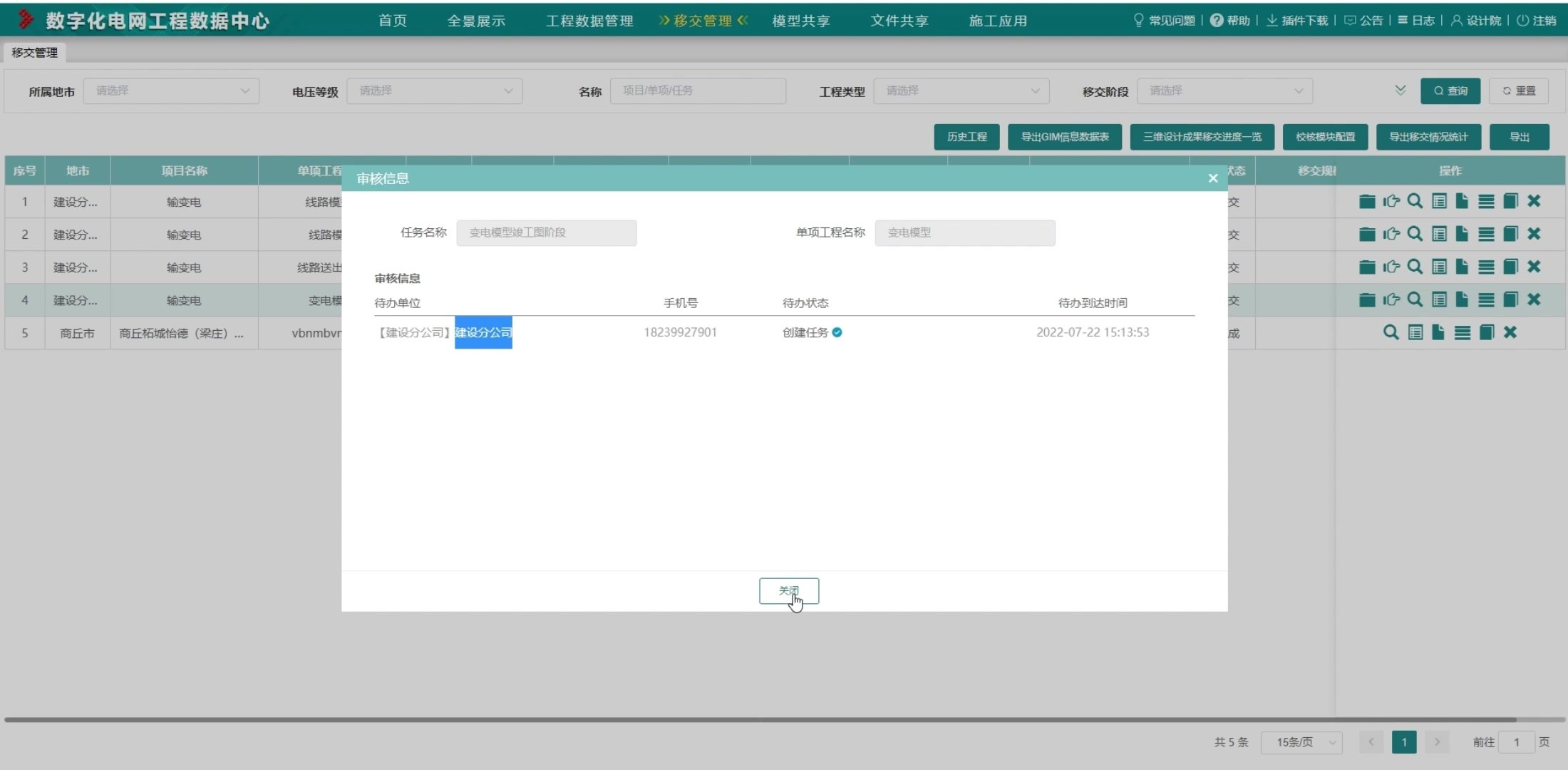Click the blue check icon beside 创建任务
The width and height of the screenshot is (1568, 770).
click(x=837, y=332)
